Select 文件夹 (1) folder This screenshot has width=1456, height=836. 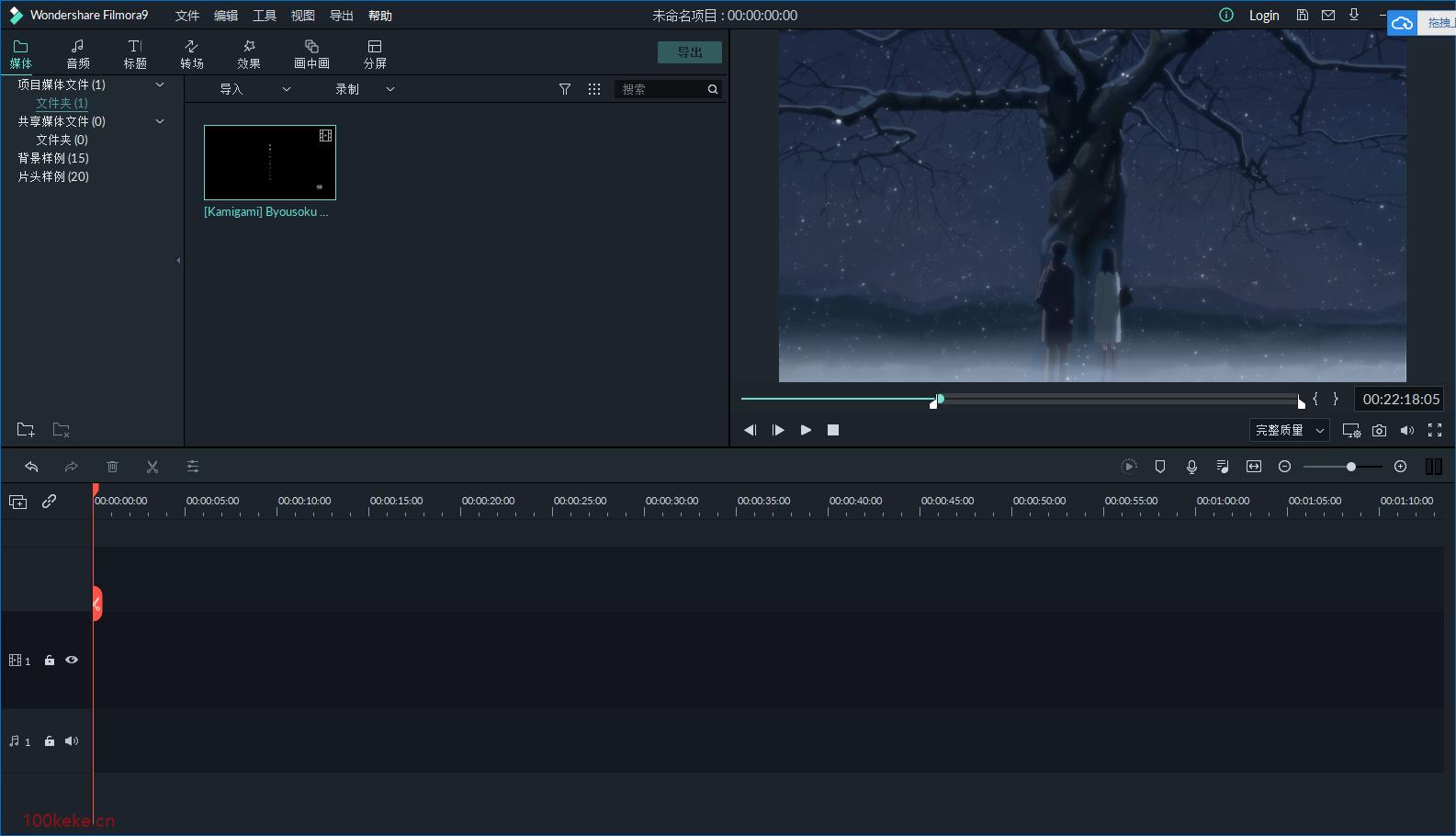(62, 103)
